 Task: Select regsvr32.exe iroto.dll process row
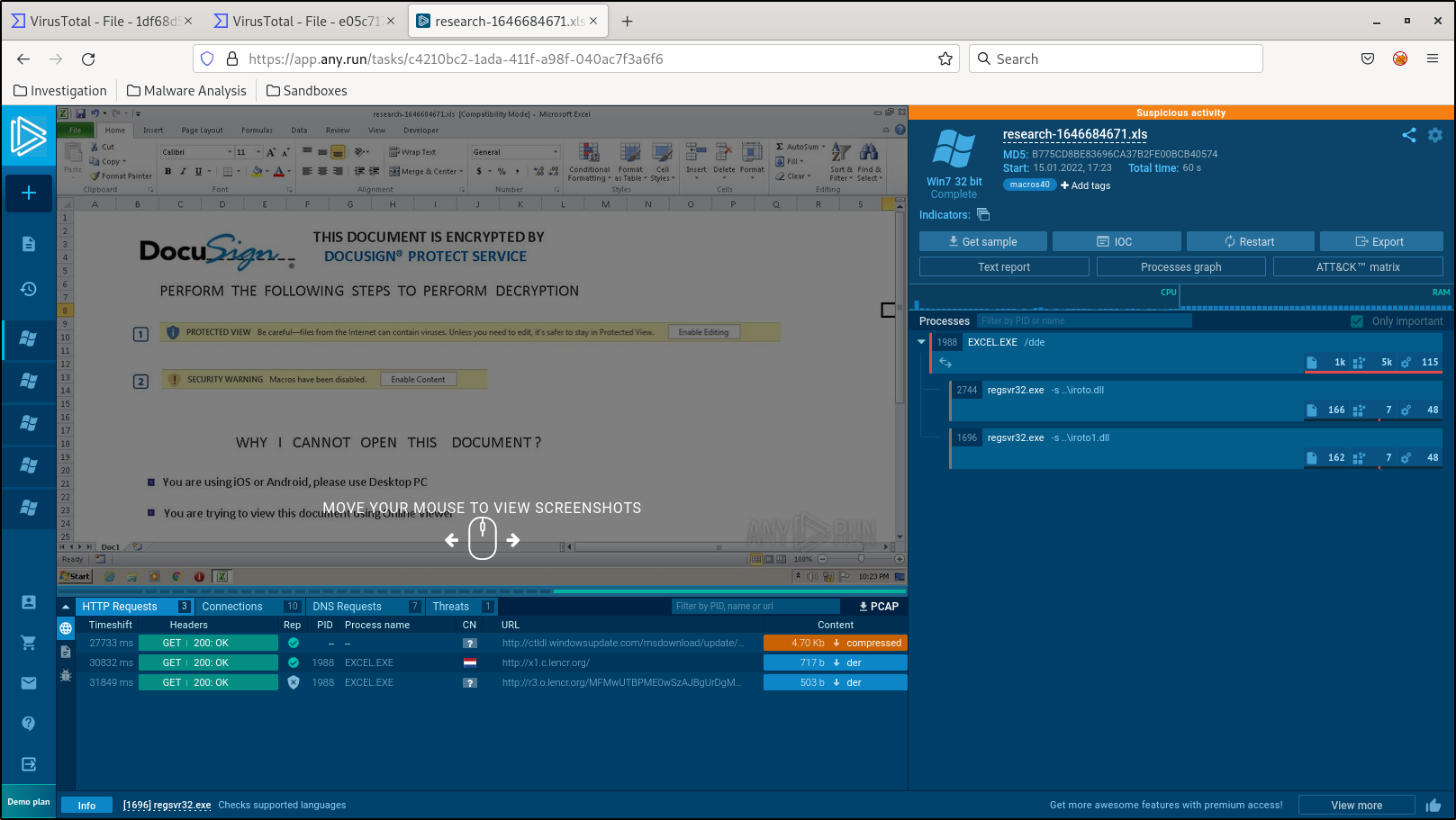click(x=1197, y=400)
